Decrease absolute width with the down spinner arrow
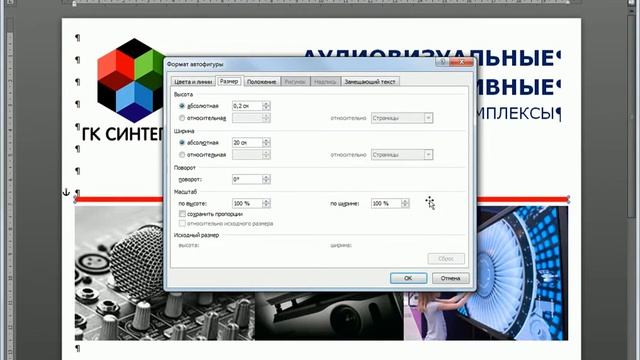Screen dimensions: 640x360 pos(266,145)
